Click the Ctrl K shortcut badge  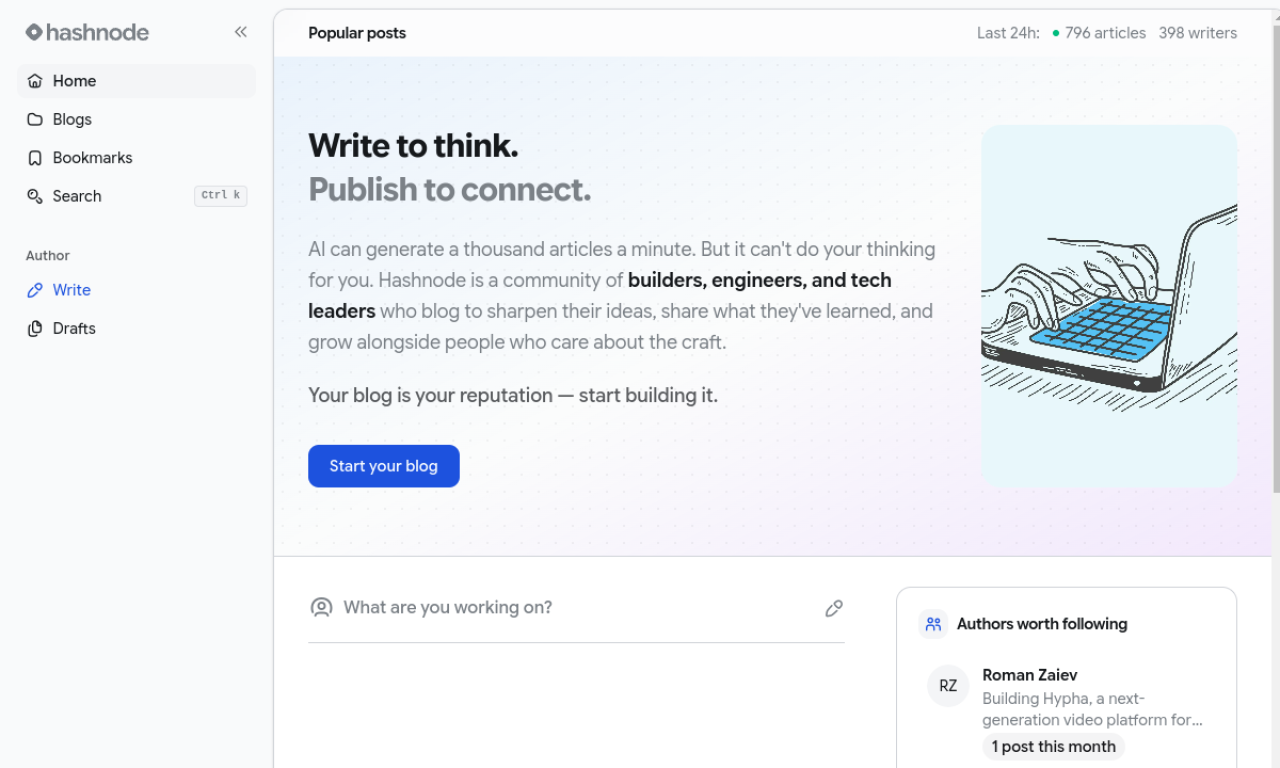220,196
